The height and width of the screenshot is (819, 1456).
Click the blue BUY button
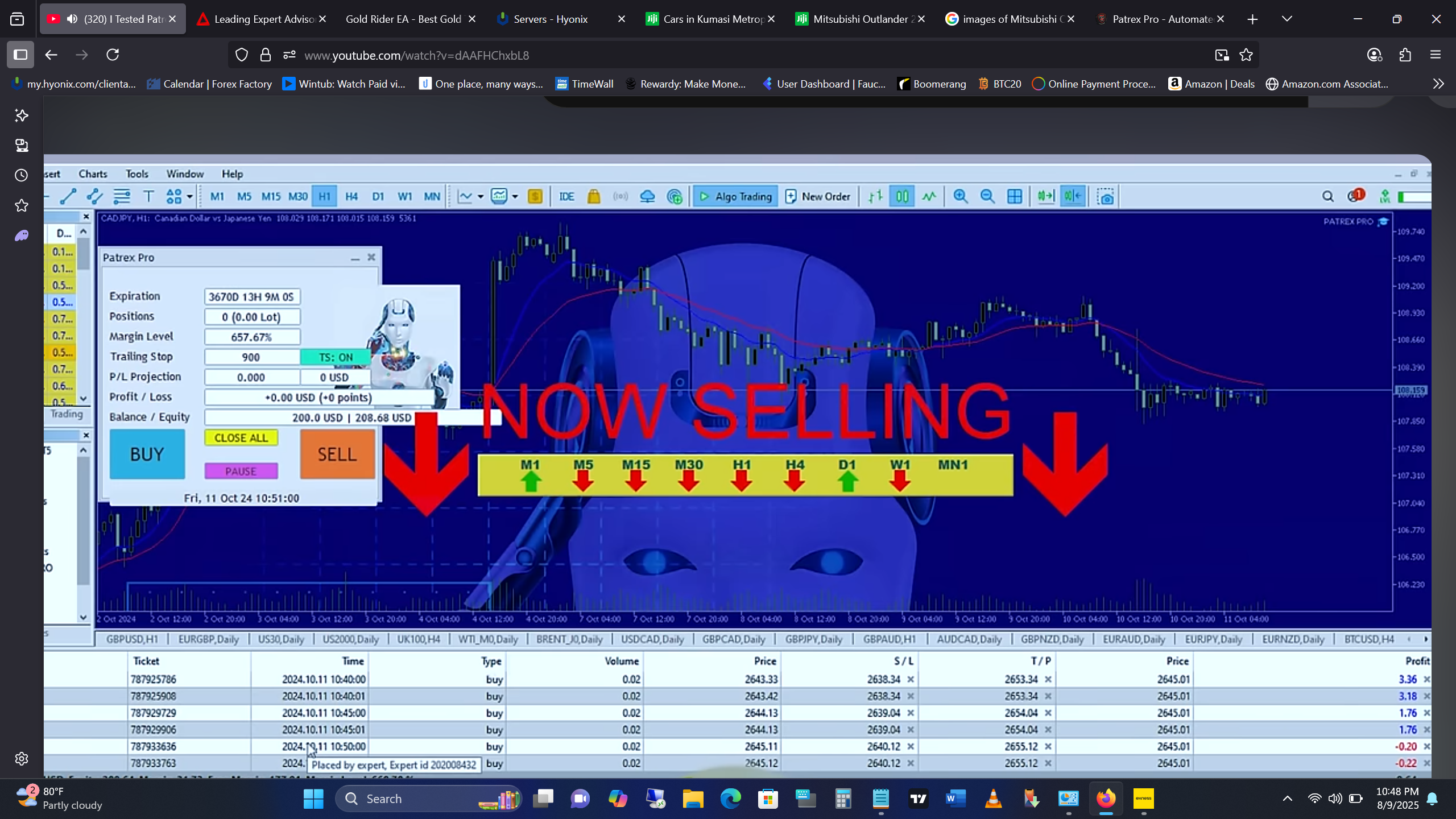[x=147, y=454]
